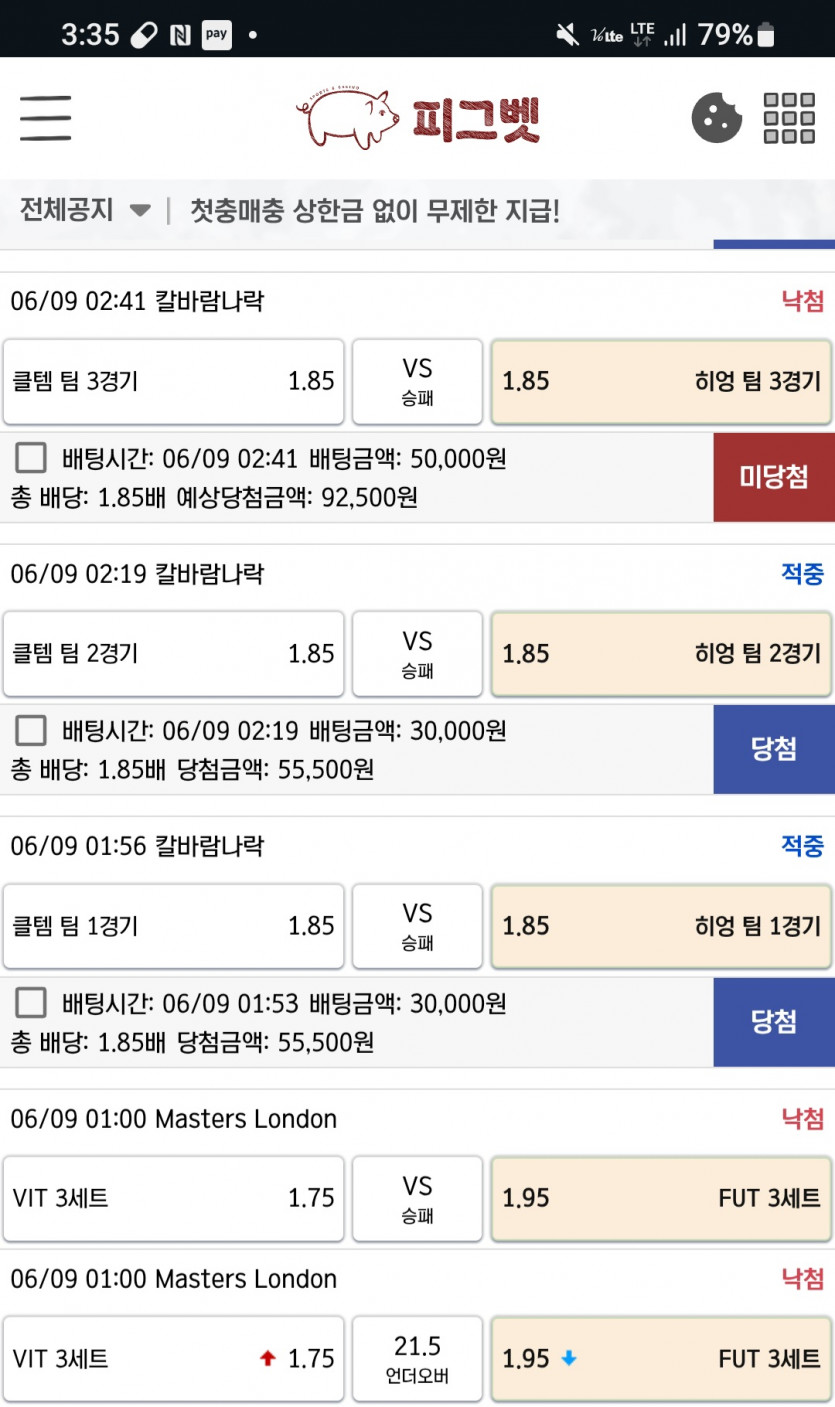Screen dimensions: 835x1407
Task: Tap the 21.5 언더오버 cell
Action: point(417,1359)
